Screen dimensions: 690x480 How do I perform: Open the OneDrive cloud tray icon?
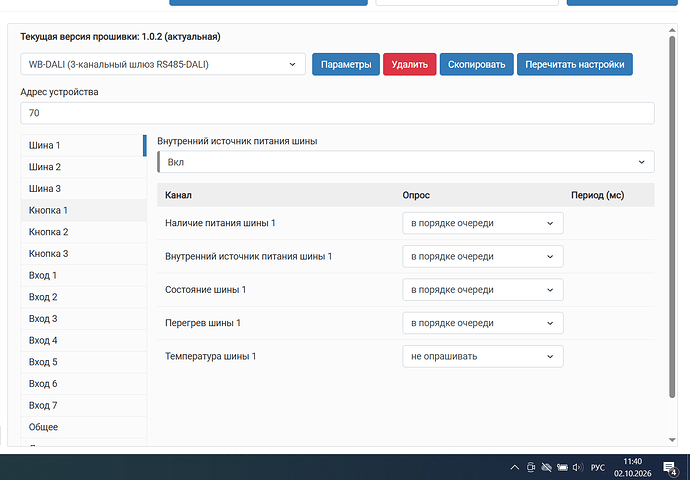[547, 467]
